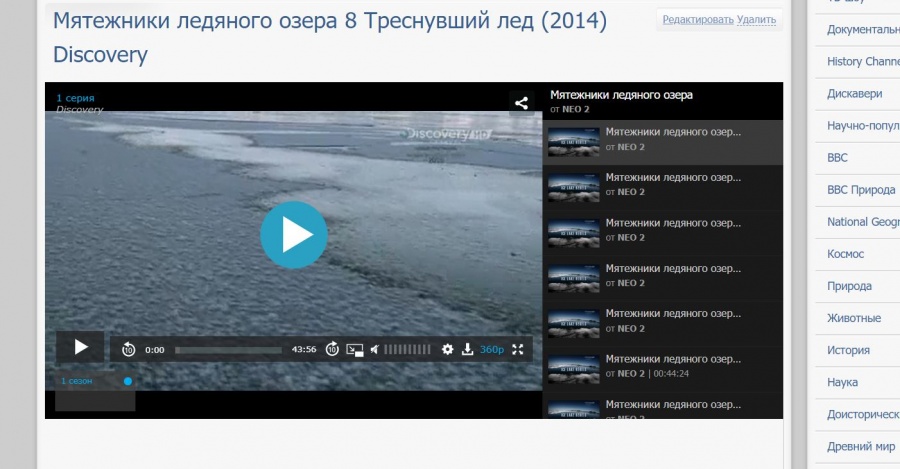
Task: Select the Наука sidebar category
Action: pyautogui.click(x=843, y=382)
